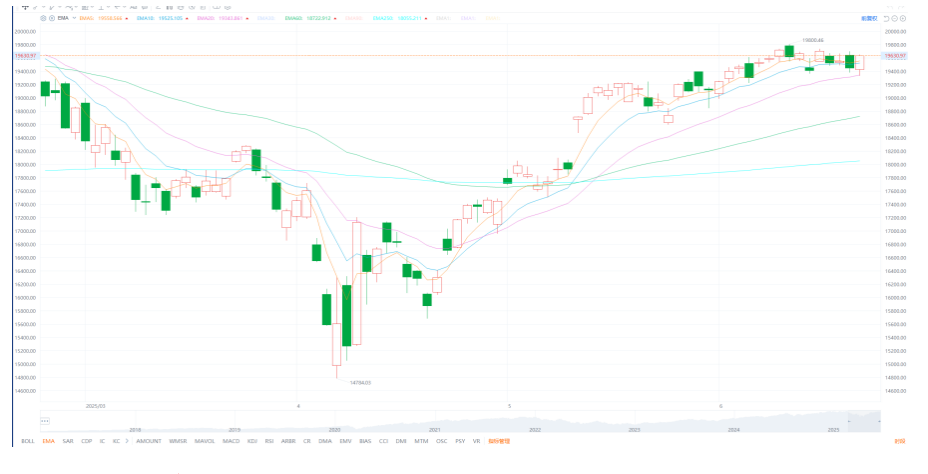Click the left 19630.97 current price tag
Viewport: 928px width, 474px height.
point(27,56)
